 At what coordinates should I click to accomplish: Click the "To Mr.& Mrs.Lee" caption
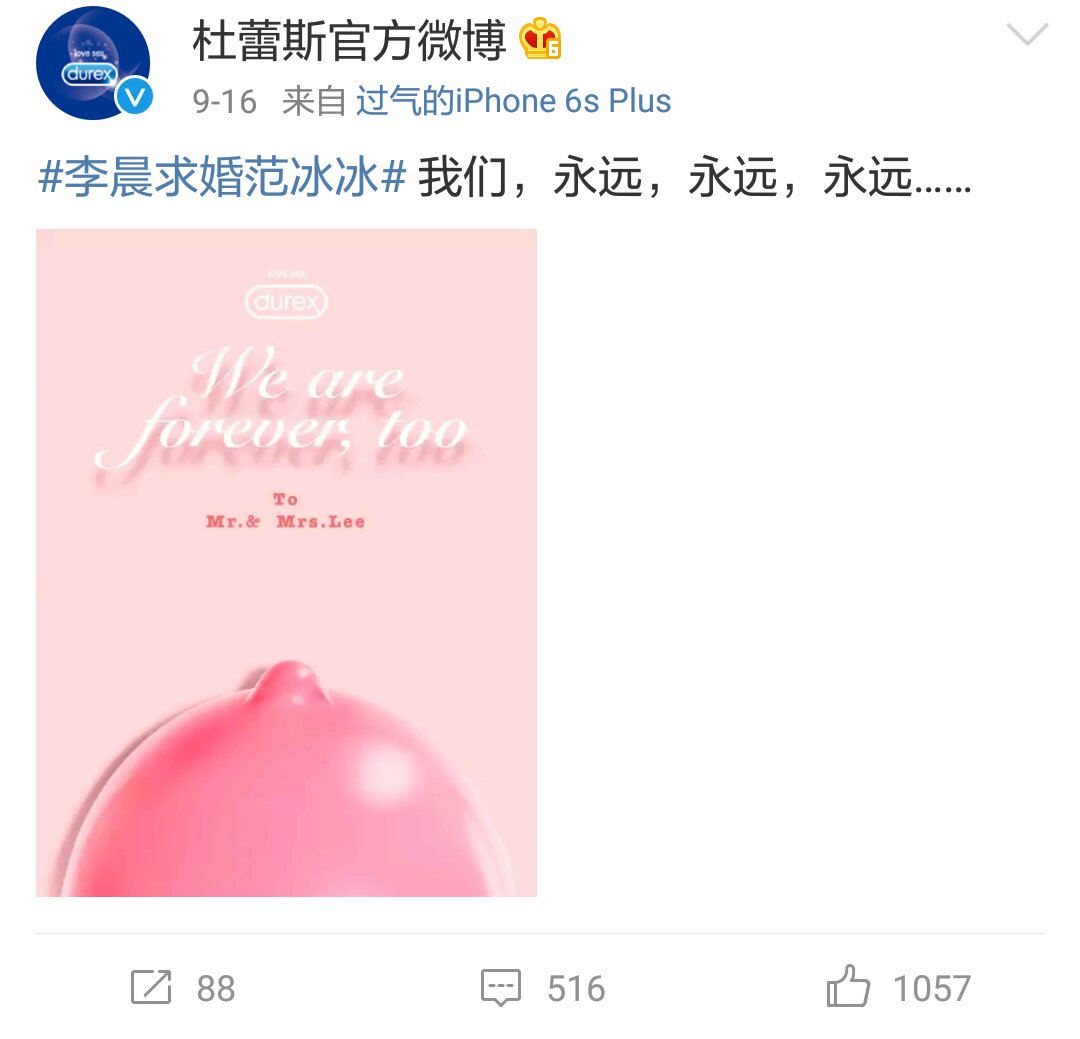pos(285,511)
